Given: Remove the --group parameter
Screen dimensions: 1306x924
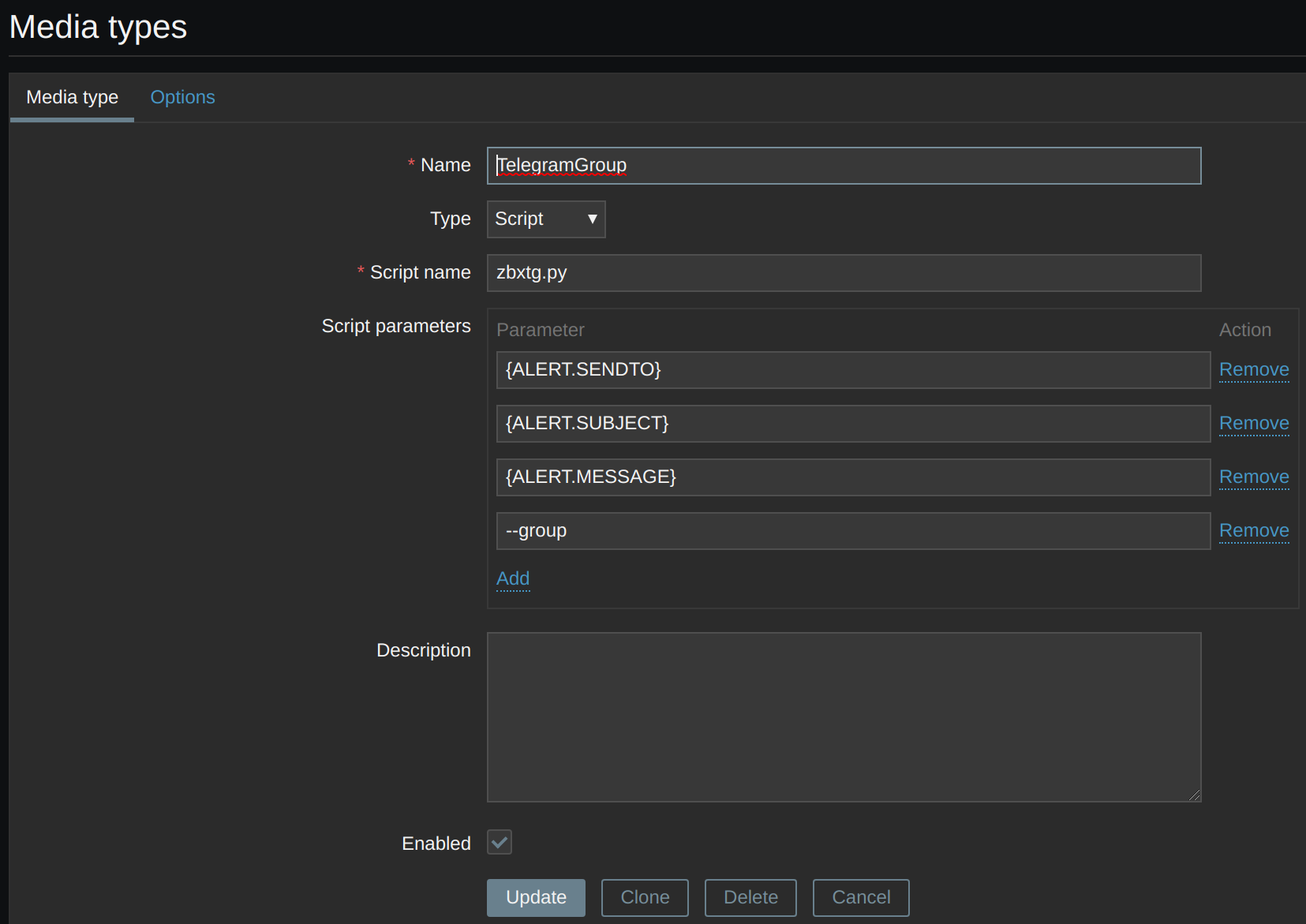Looking at the screenshot, I should pos(1253,531).
